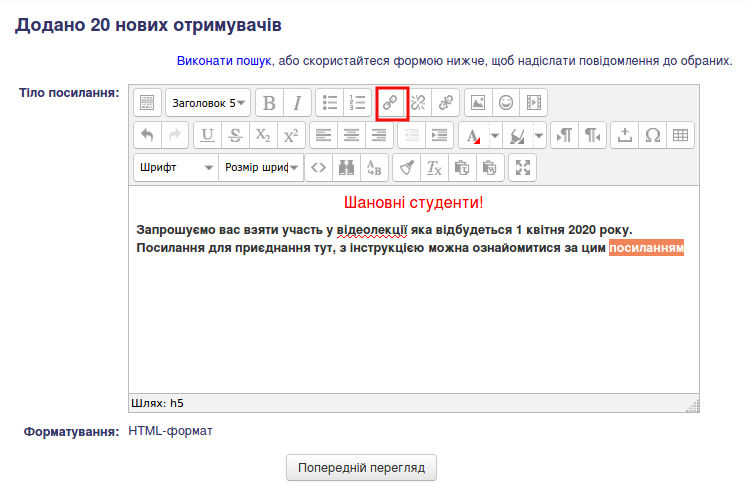745x495 pixels.
Task: Insert Moodle media with filmstrip icon
Action: tap(534, 103)
